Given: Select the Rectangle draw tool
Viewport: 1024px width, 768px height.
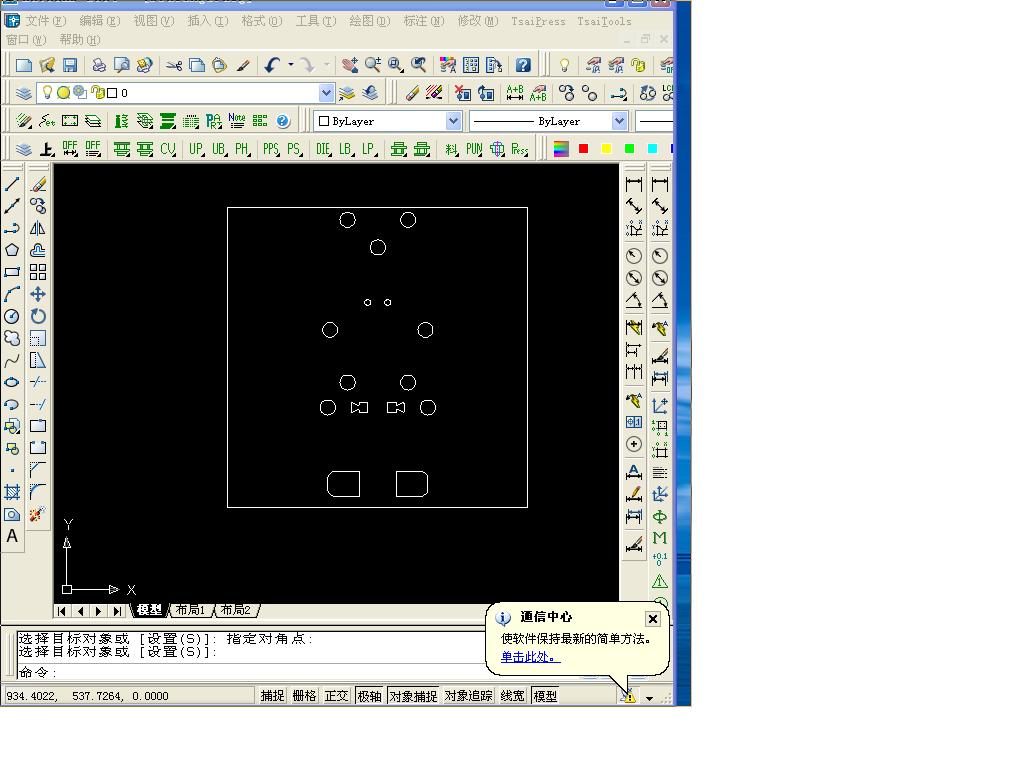Looking at the screenshot, I should coord(12,272).
